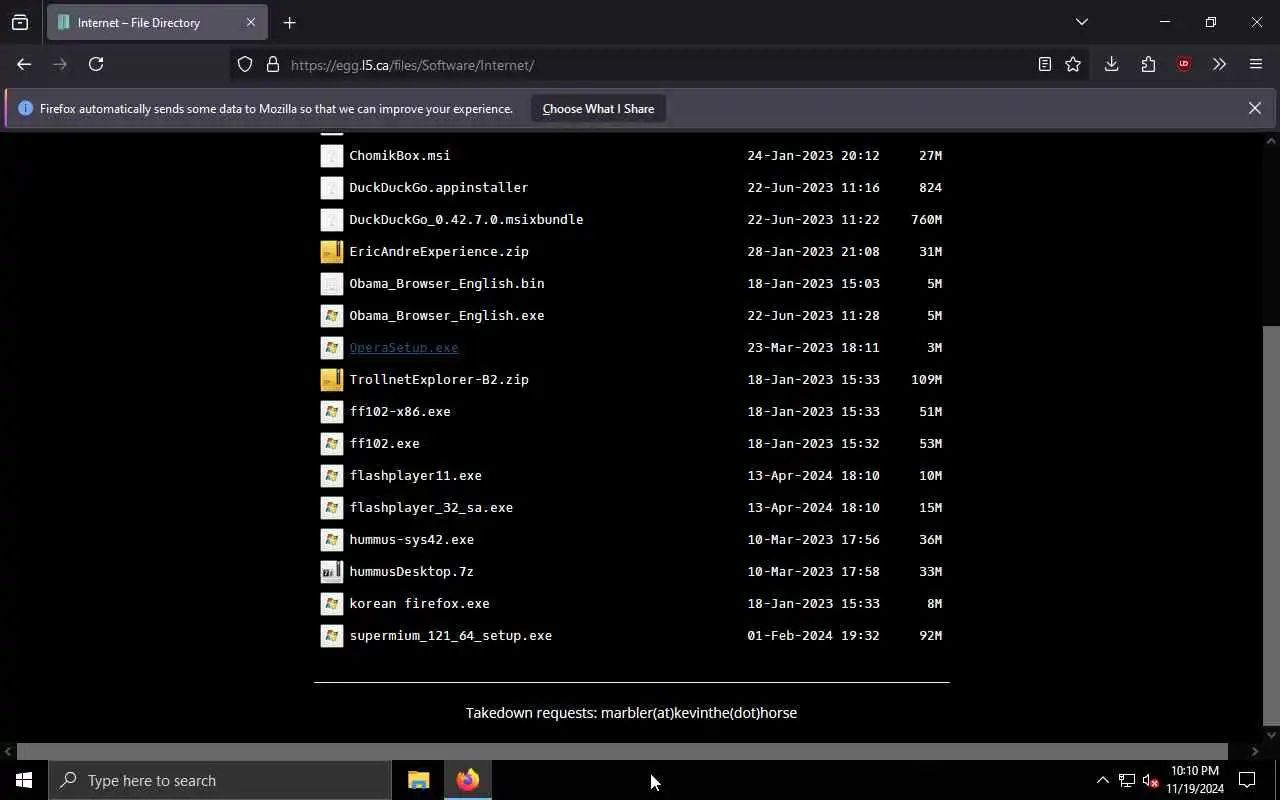Click the OperaSetup.exe file icon
This screenshot has height=800, width=1280.
coord(331,348)
